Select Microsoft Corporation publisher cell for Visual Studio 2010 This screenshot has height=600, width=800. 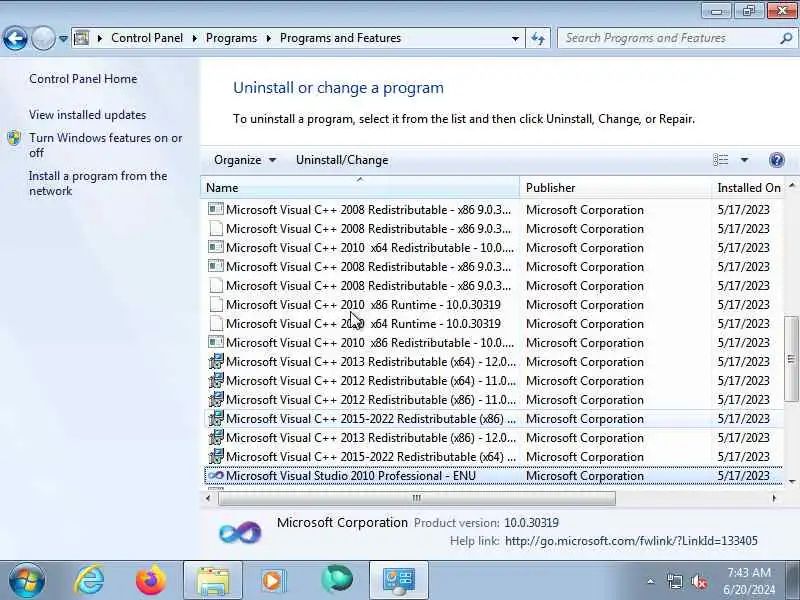[x=585, y=476]
